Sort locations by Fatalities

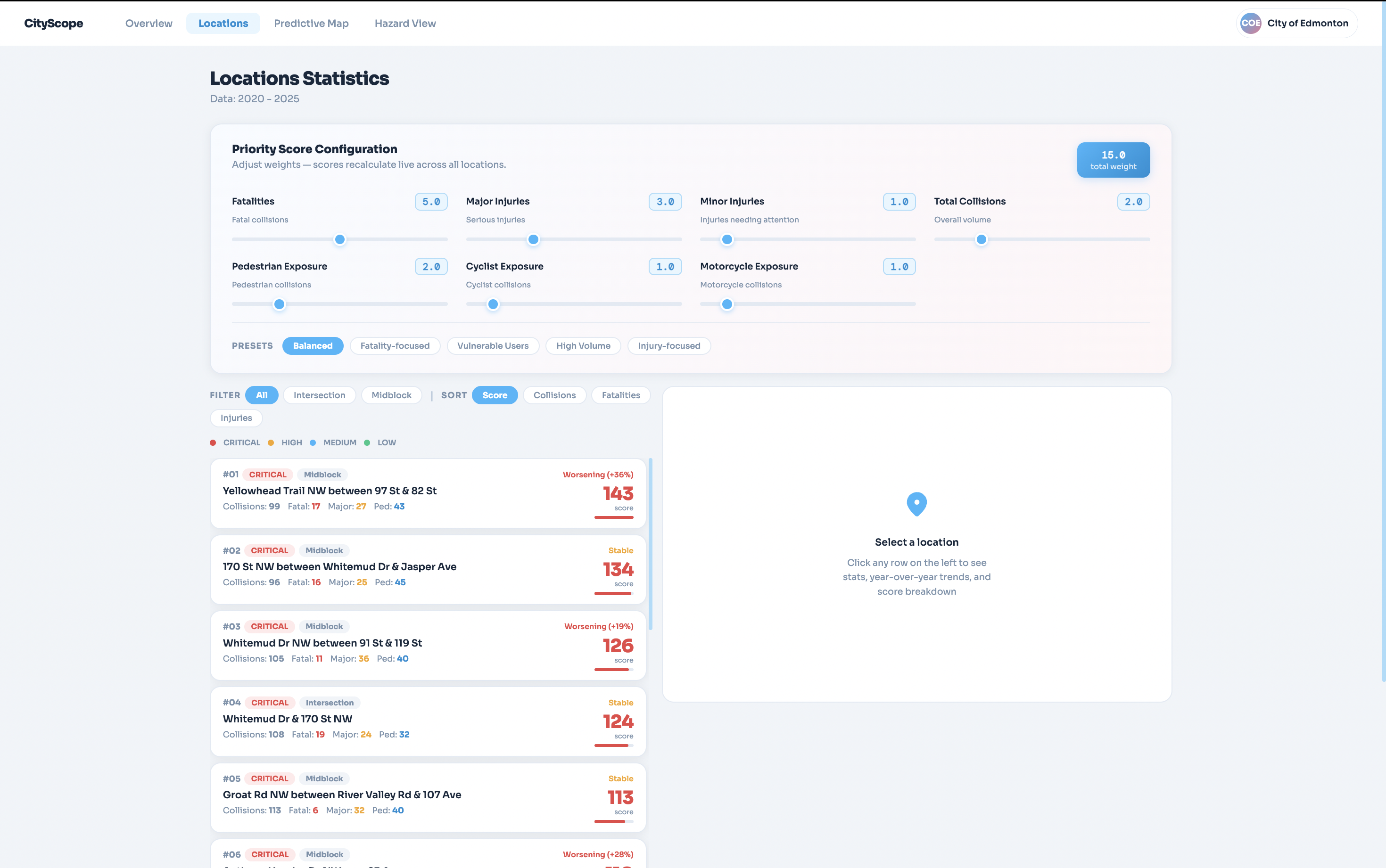point(621,395)
